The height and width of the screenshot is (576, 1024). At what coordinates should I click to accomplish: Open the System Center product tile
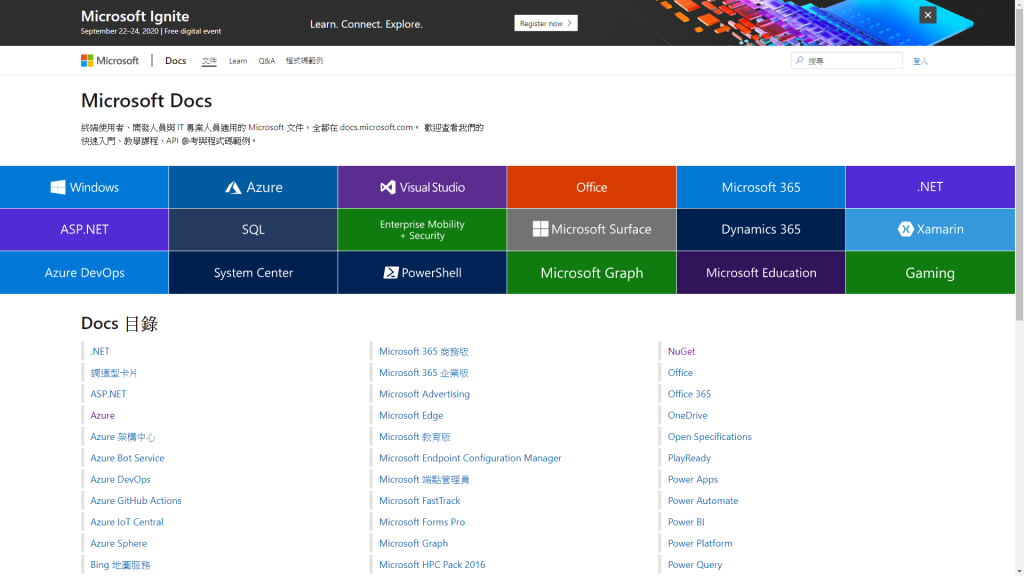click(253, 273)
